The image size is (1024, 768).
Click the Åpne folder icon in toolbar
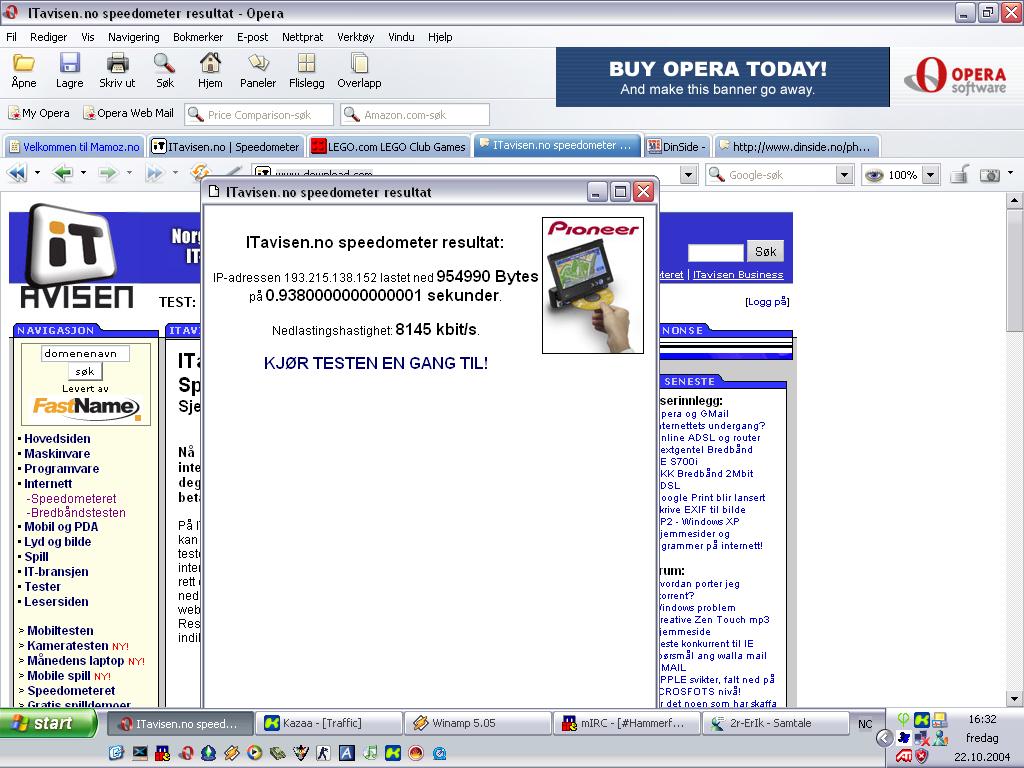point(24,63)
